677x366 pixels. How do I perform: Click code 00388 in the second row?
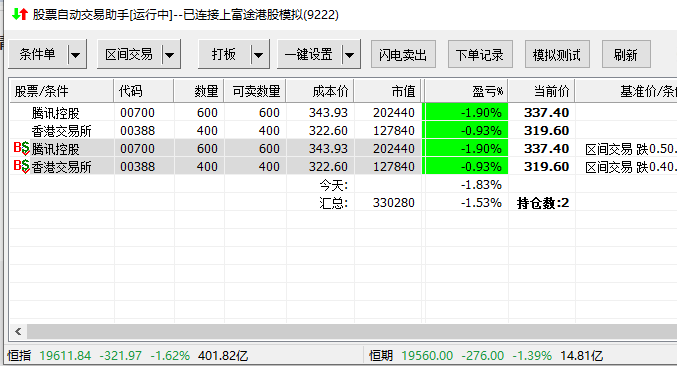tap(137, 130)
